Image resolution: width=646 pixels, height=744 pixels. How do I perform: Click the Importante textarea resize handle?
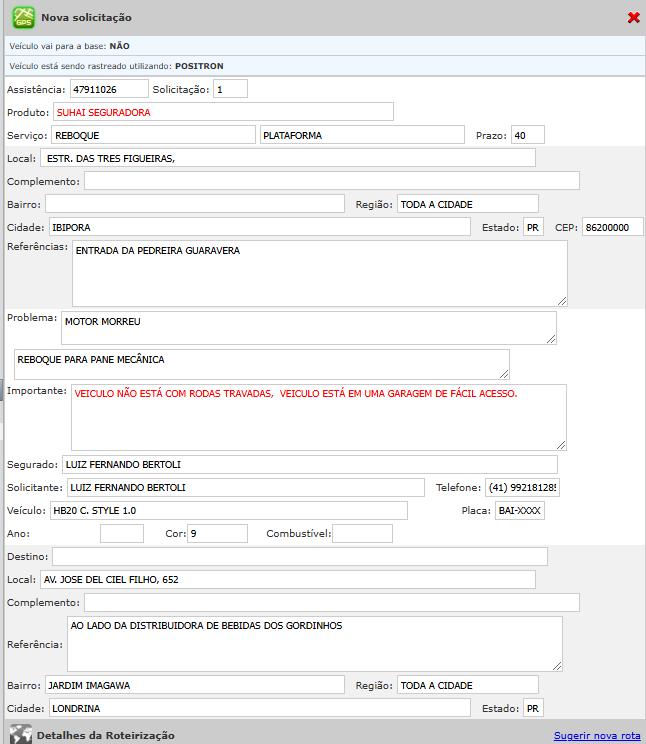561,445
